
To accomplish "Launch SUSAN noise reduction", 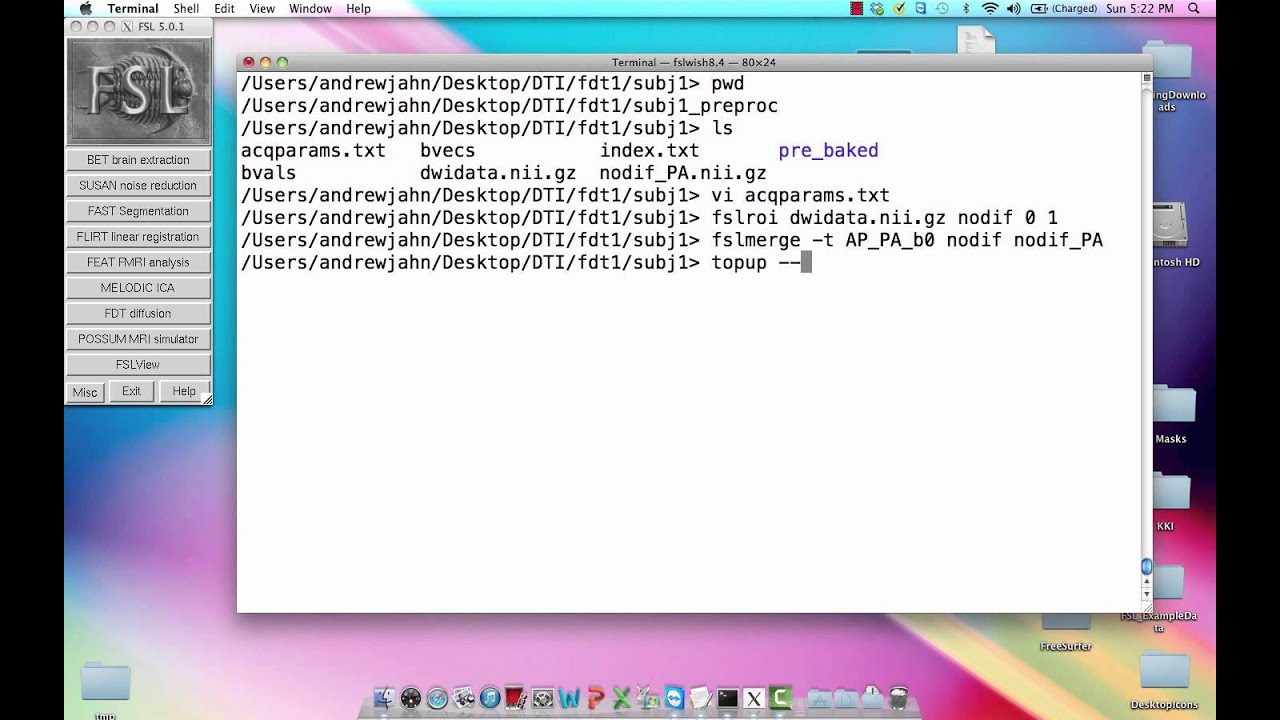I will pos(138,185).
